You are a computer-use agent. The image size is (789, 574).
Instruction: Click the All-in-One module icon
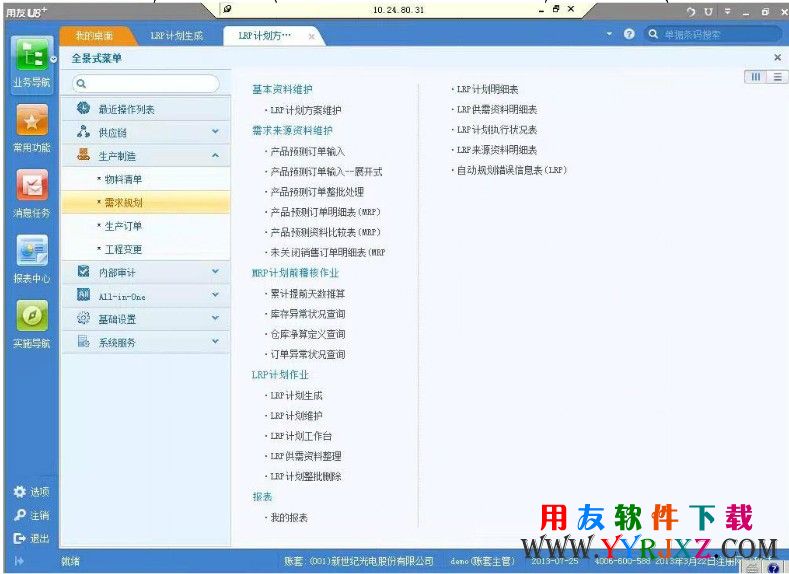[84, 295]
